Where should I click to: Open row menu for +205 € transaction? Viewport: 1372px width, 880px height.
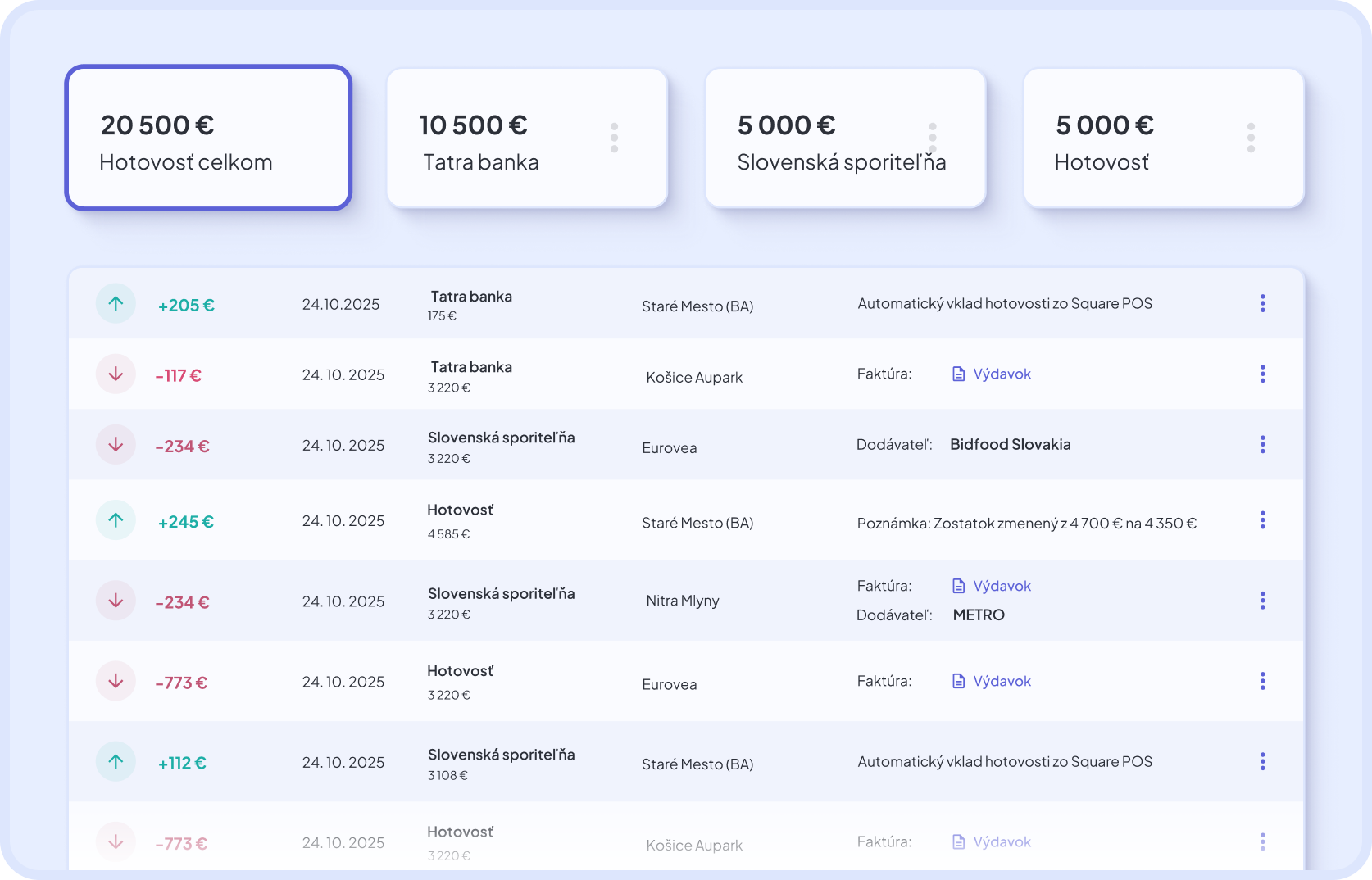(1262, 304)
